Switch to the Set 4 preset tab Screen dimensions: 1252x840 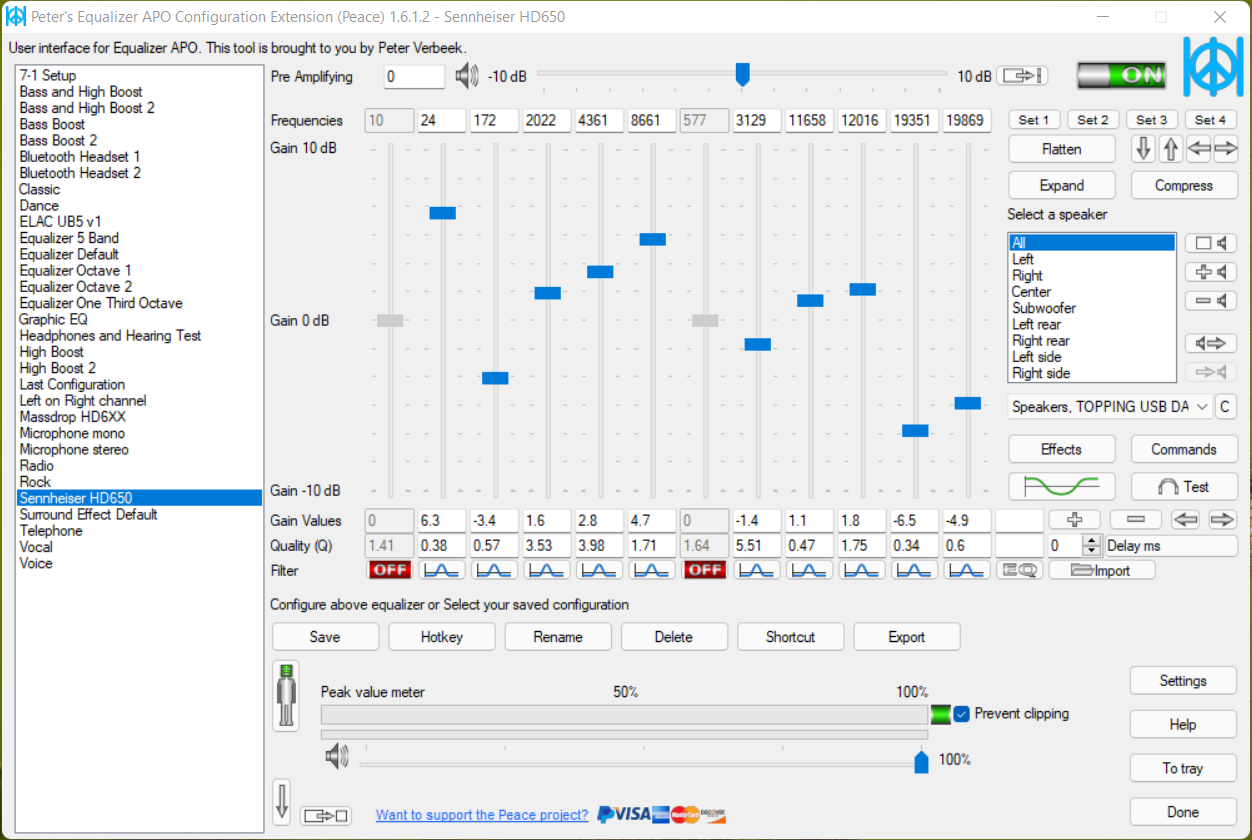click(x=1210, y=119)
